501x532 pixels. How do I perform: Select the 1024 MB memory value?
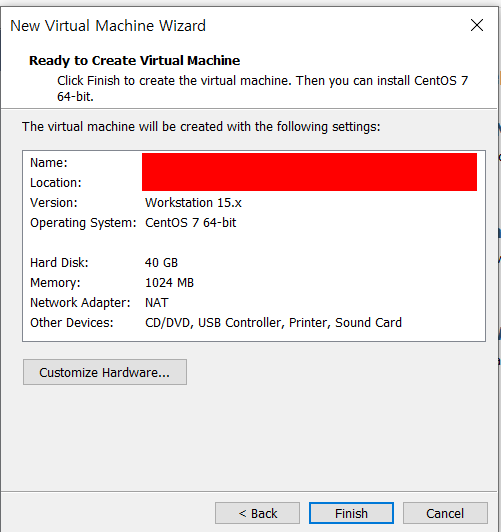coord(170,283)
